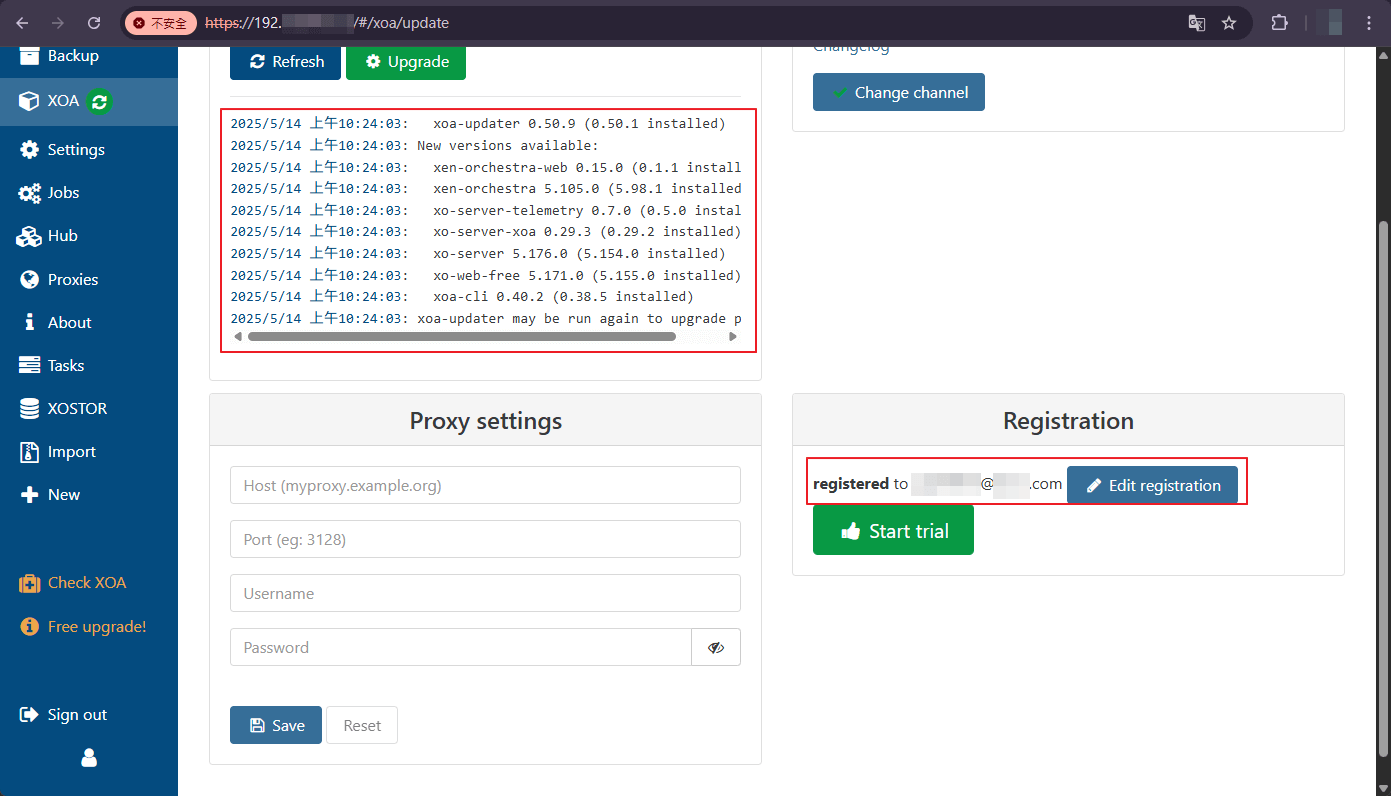Toggle password visibility eye icon
The height and width of the screenshot is (796, 1391).
(x=716, y=647)
